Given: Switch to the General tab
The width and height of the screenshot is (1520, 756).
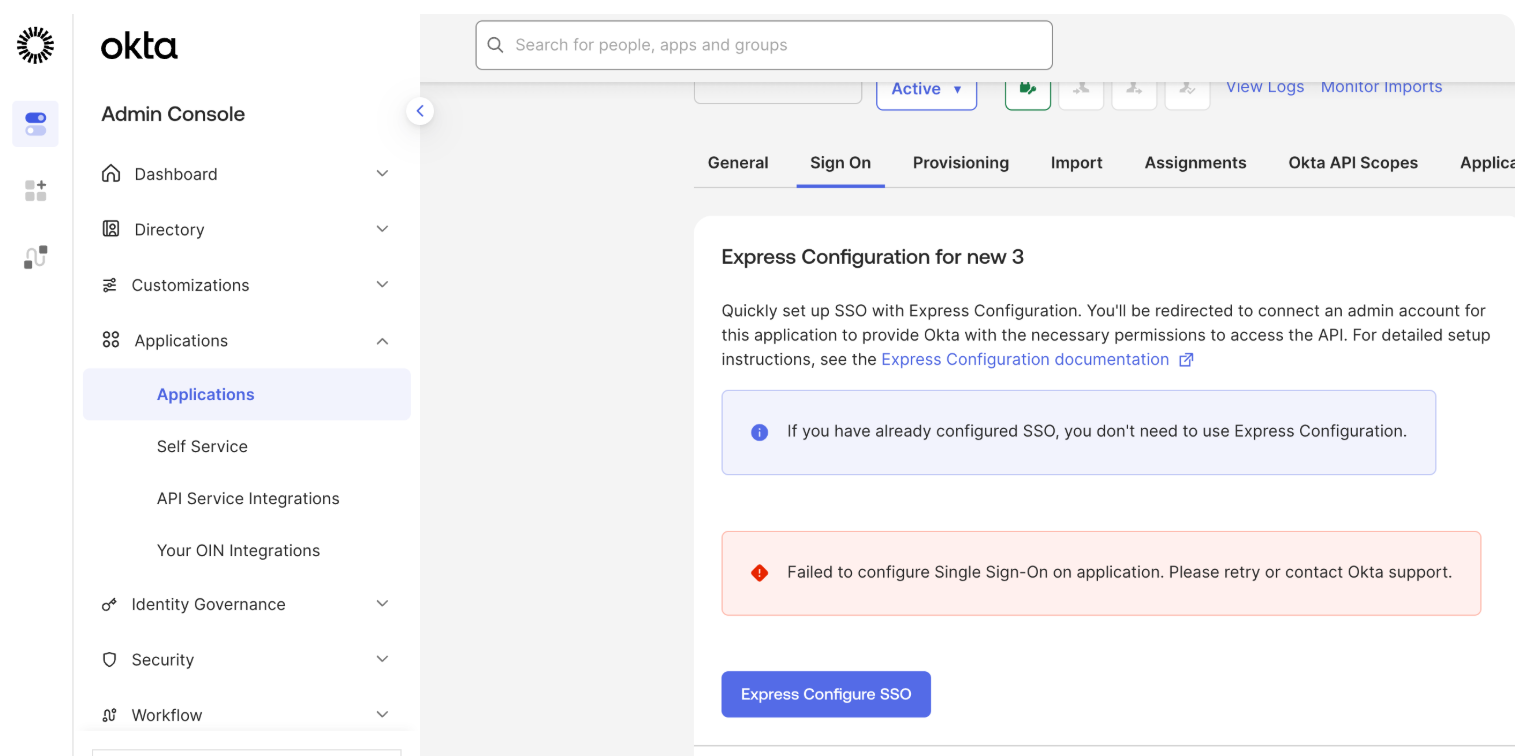Looking at the screenshot, I should coord(738,163).
